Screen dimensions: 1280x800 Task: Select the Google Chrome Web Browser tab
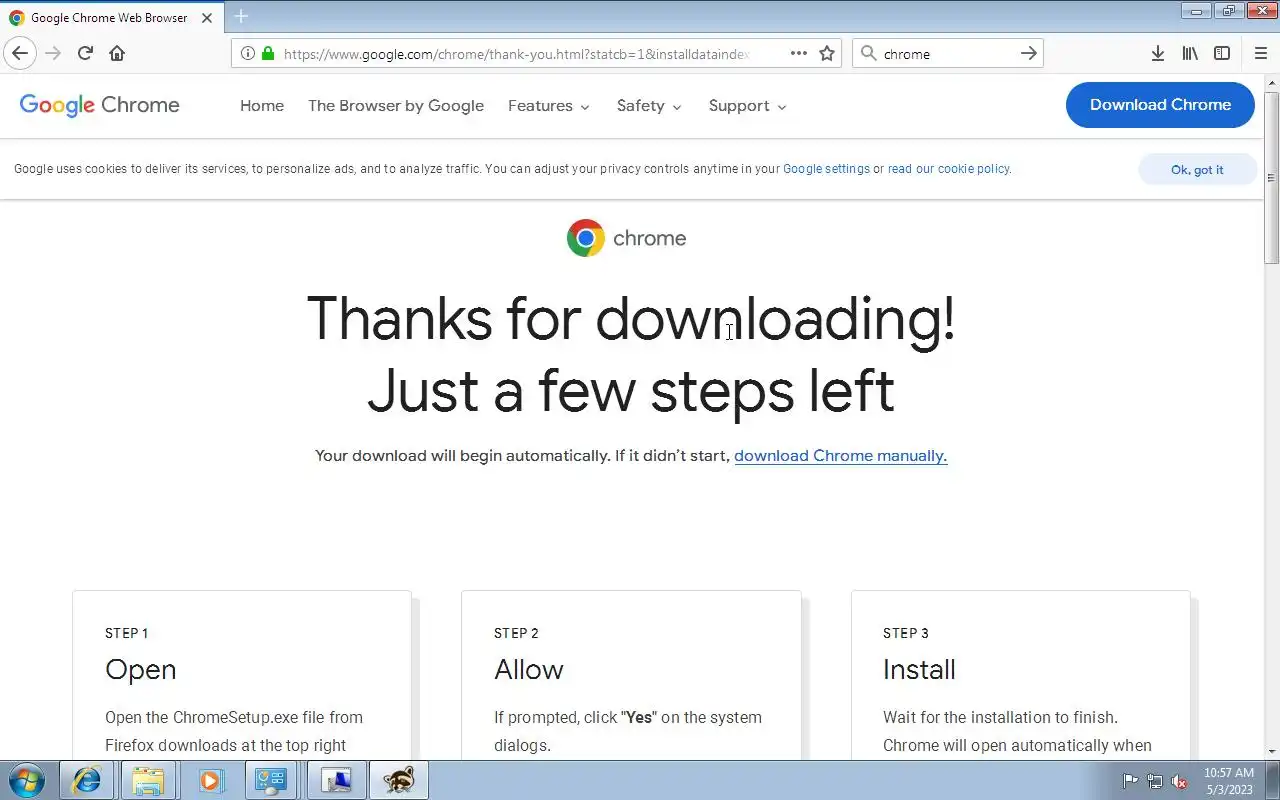pyautogui.click(x=110, y=17)
